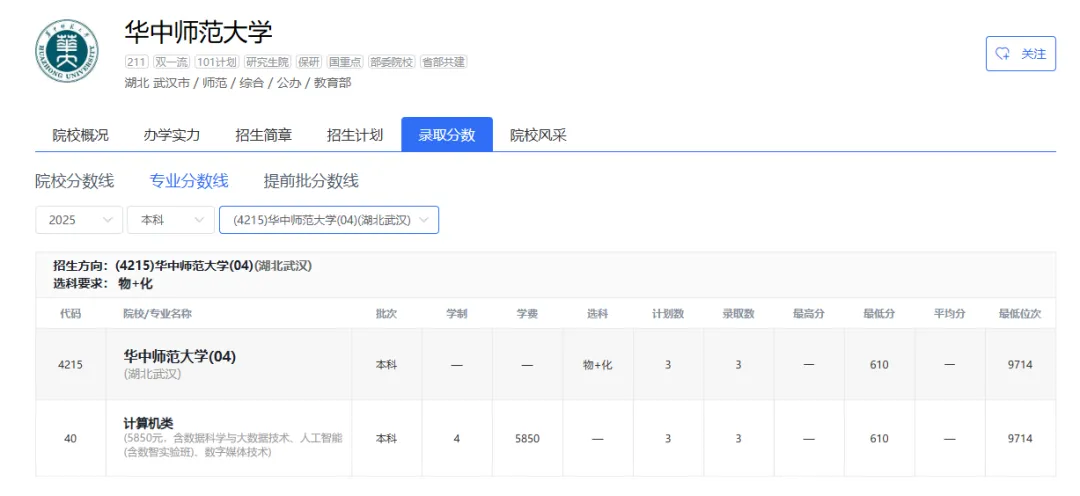
Task: Select the 提前批分数线 sub-tab
Action: pos(311,181)
